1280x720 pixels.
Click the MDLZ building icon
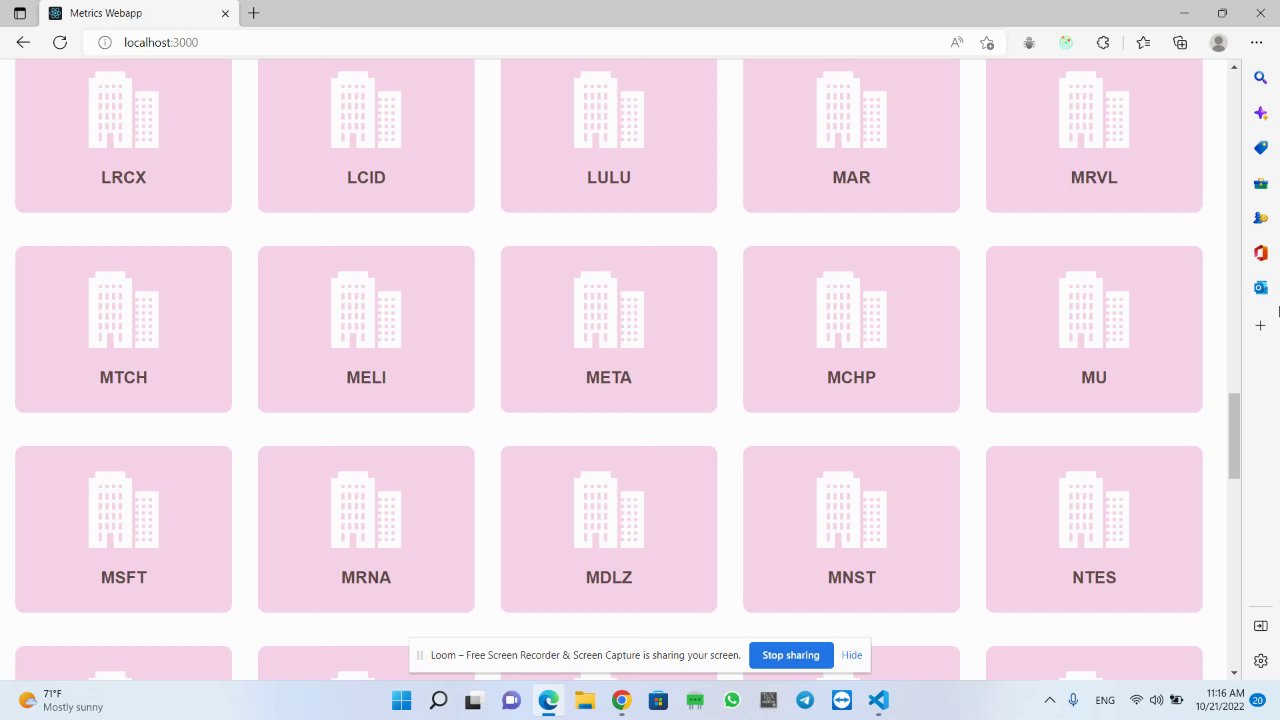tap(609, 509)
